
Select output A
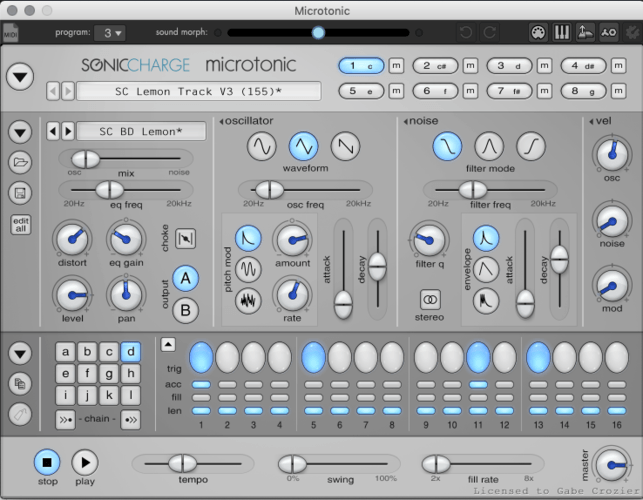pyautogui.click(x=185, y=279)
